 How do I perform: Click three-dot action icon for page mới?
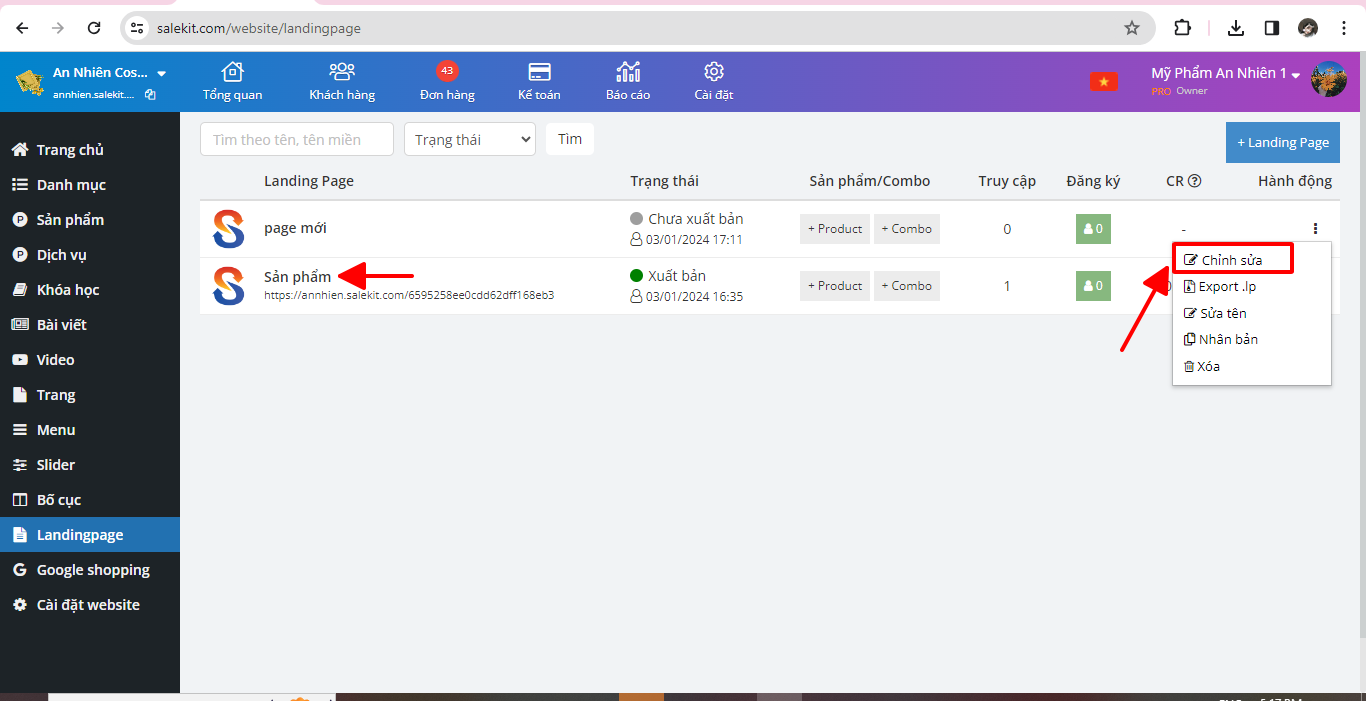[1315, 229]
